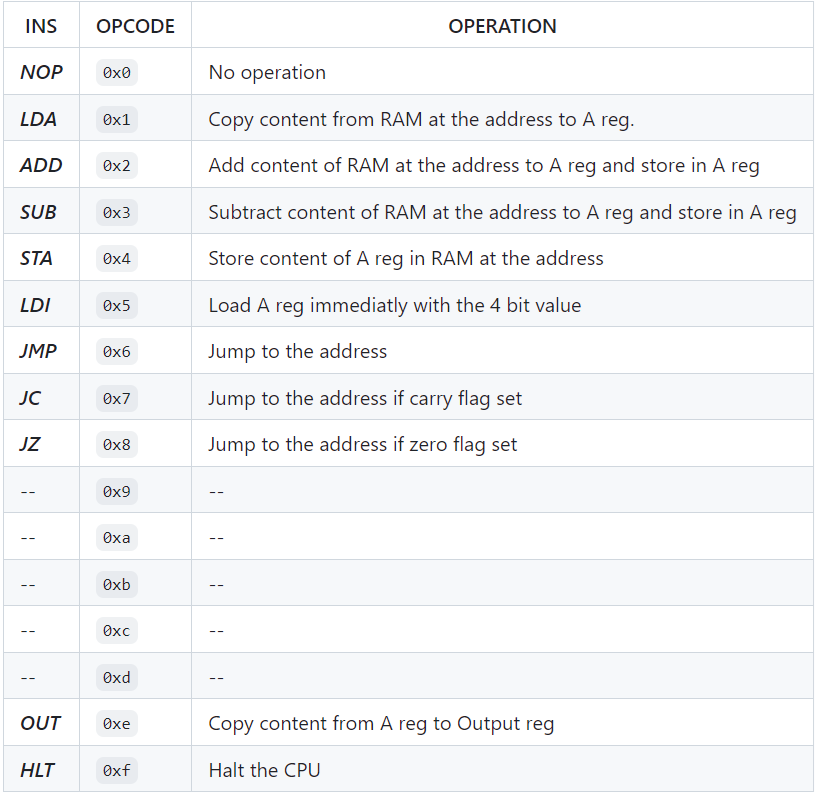
Task: Select the OUT instruction name
Action: (x=40, y=723)
